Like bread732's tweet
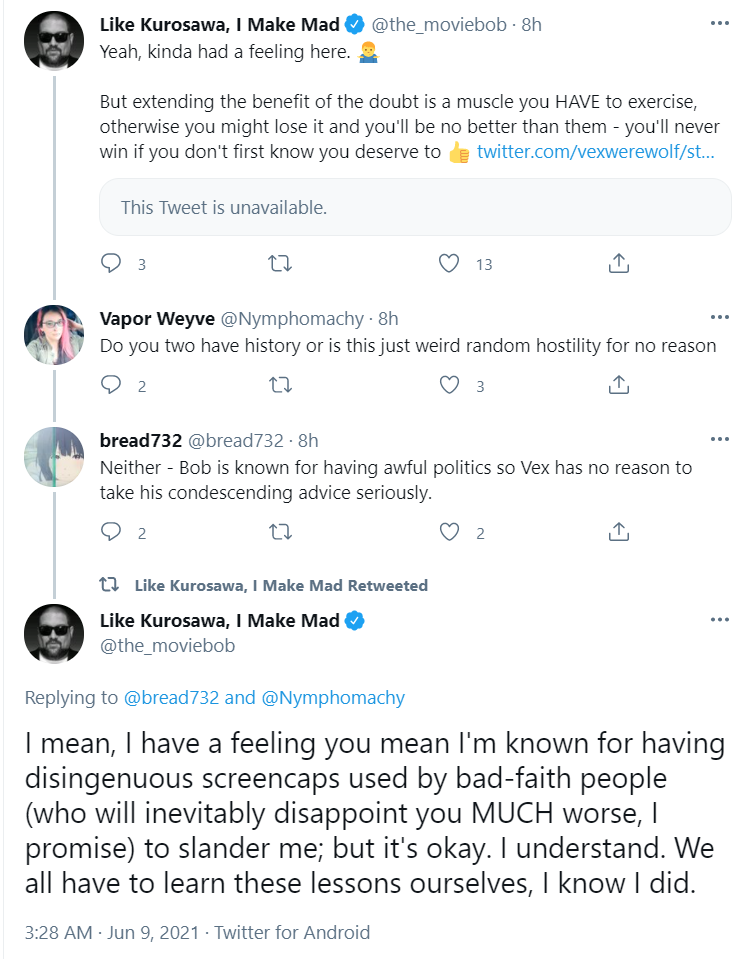The height and width of the screenshot is (959, 747). tap(449, 532)
